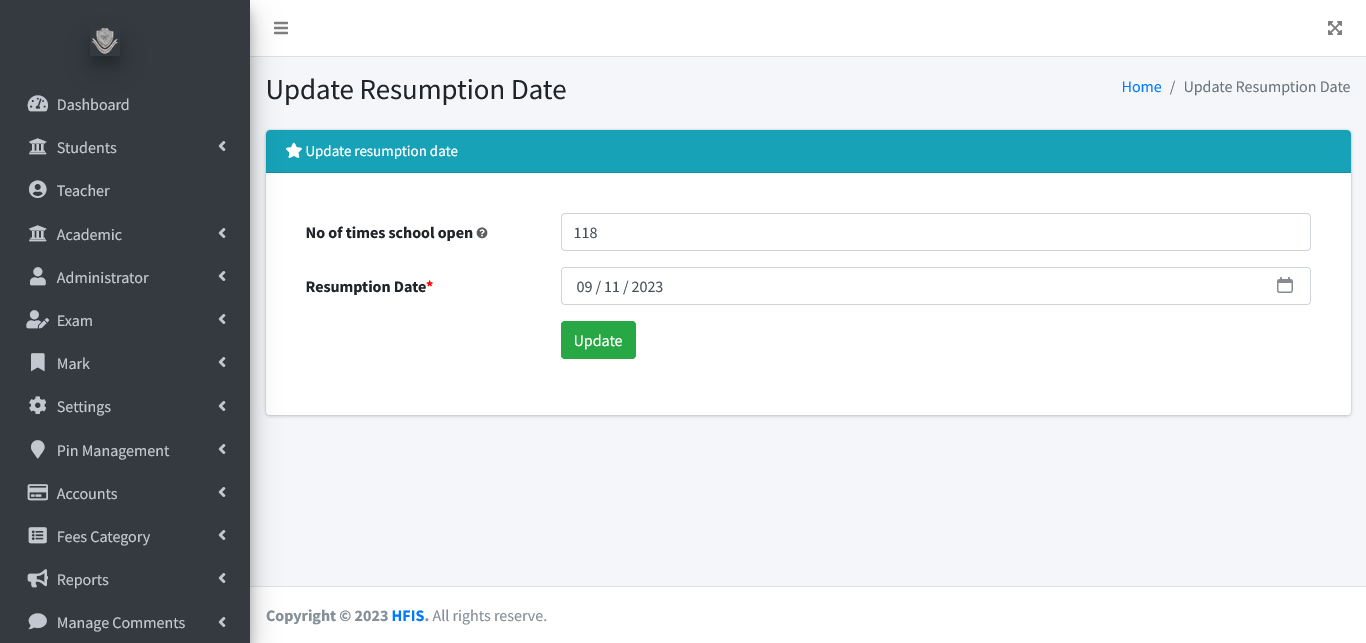The image size is (1366, 643).
Task: Click the Exam user-edit icon
Action: point(38,320)
